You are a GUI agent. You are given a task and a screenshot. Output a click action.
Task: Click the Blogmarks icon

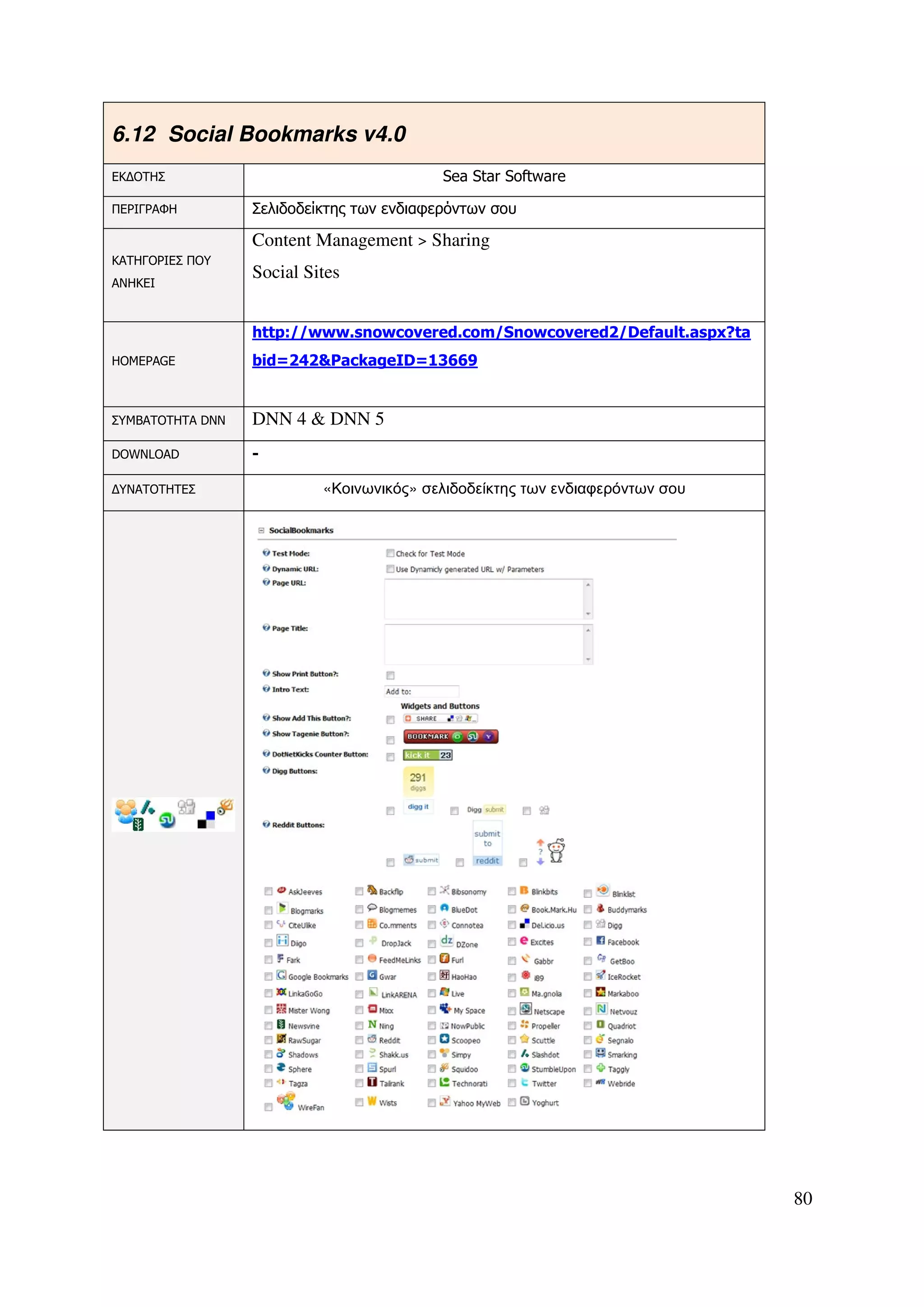(x=282, y=908)
